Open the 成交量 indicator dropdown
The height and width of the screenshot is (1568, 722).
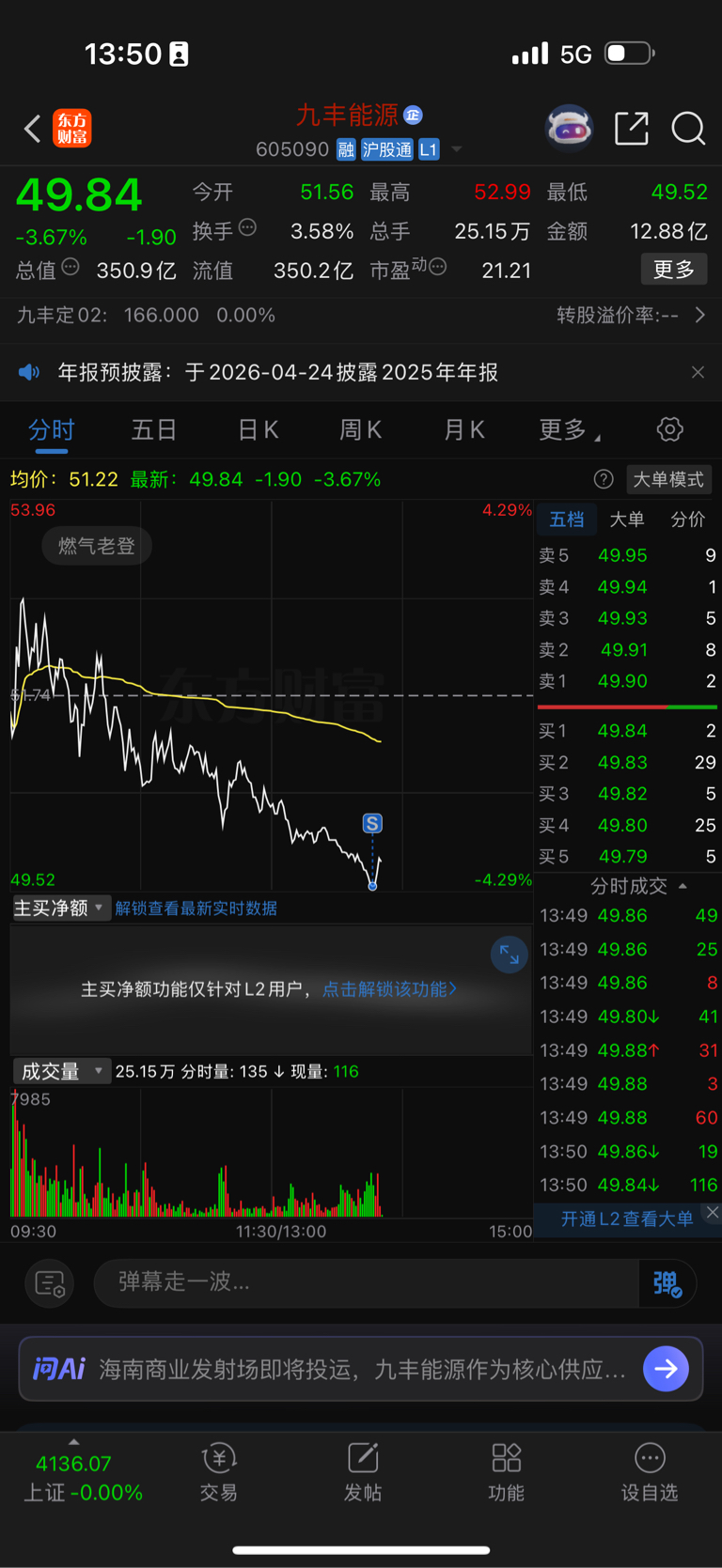[60, 1071]
